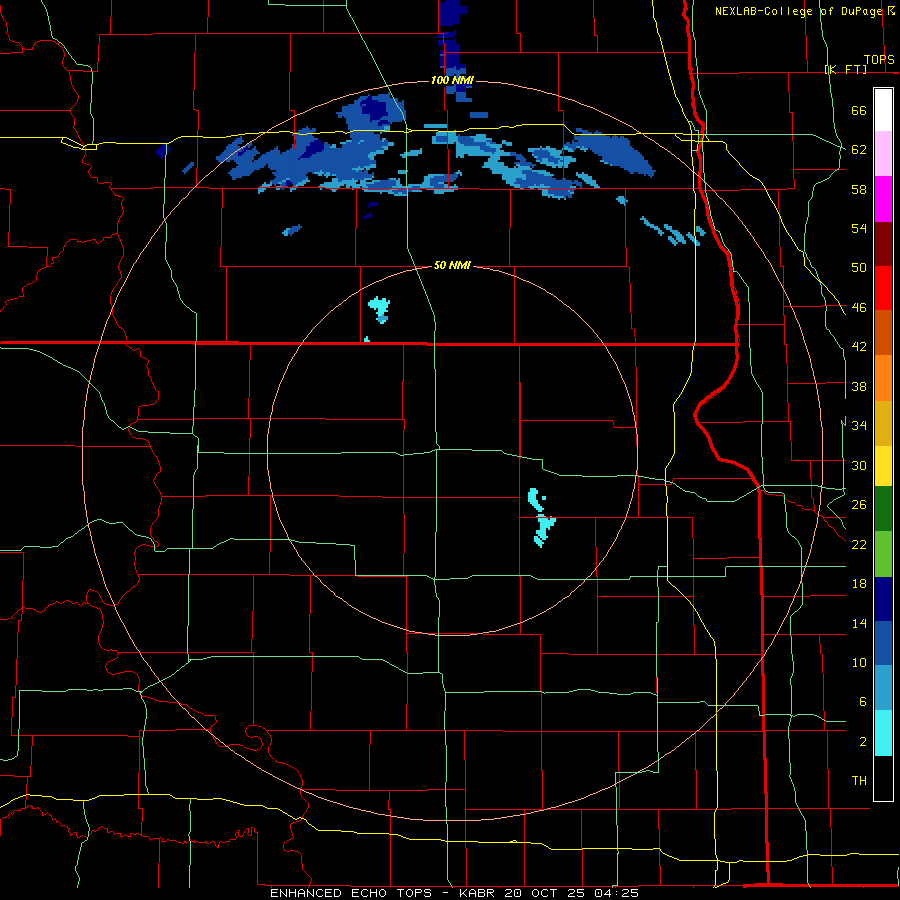
Task: Click the legend value 6
Action: click(x=862, y=702)
